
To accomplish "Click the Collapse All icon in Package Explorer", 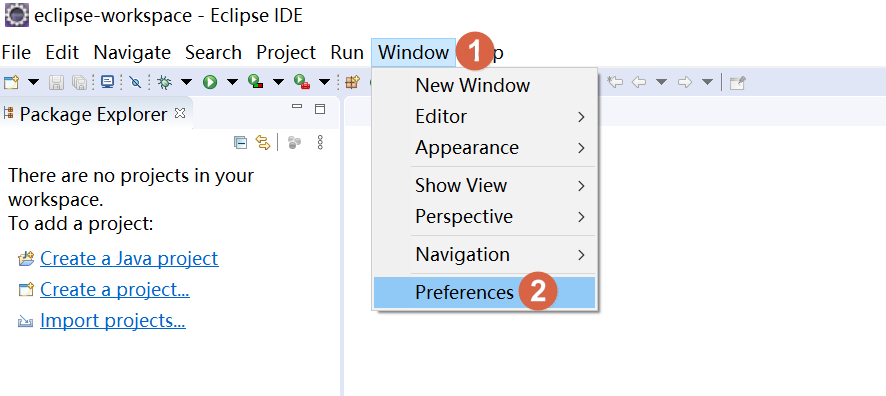I will (x=240, y=142).
